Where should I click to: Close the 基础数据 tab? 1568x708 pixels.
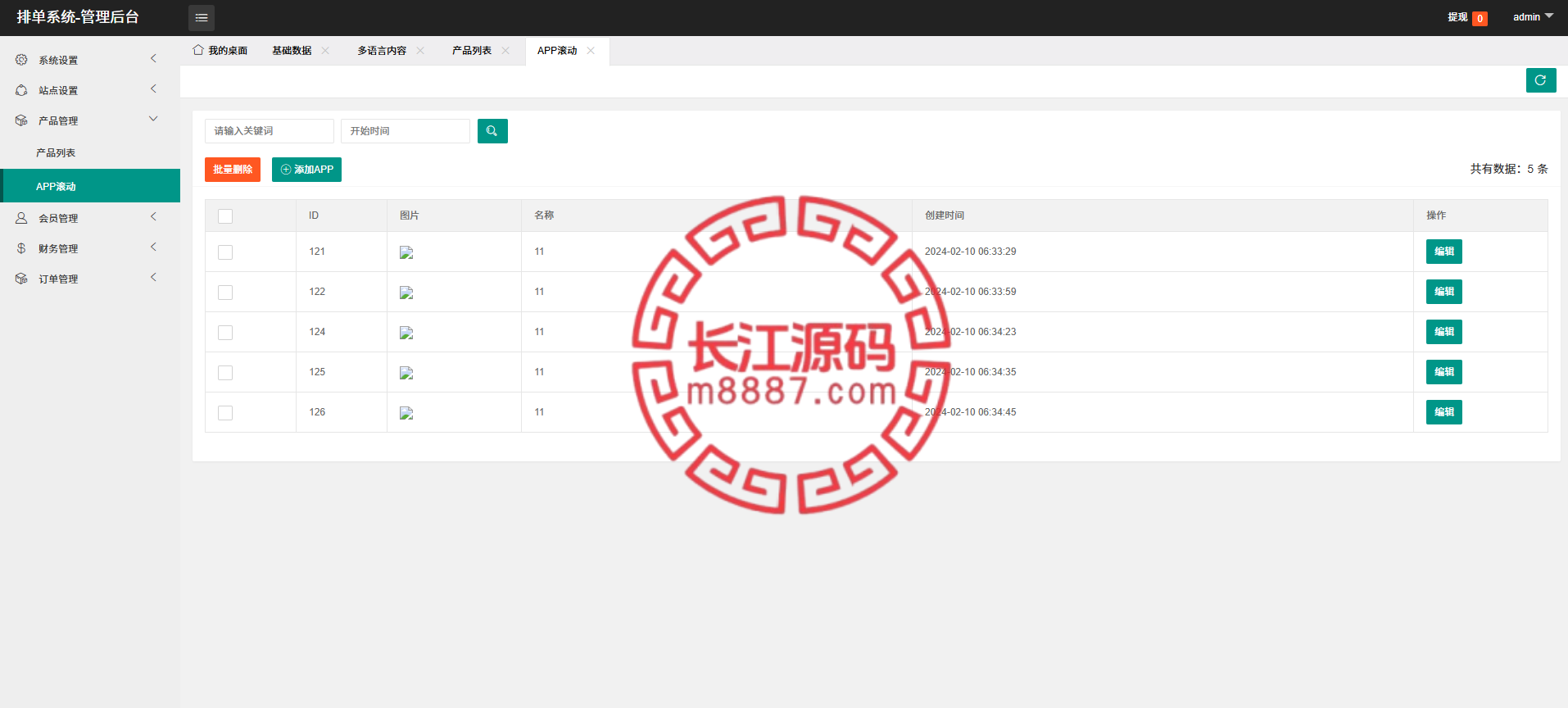point(325,51)
